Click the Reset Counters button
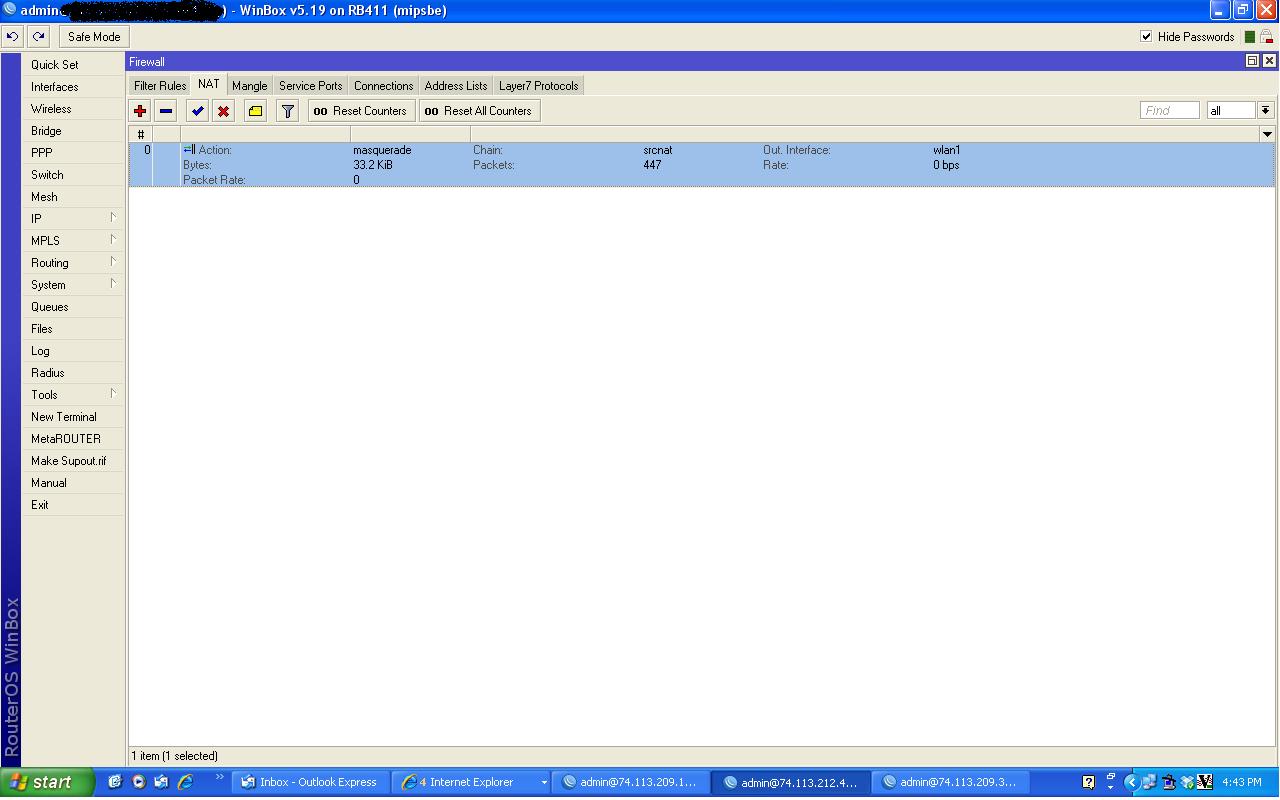Image resolution: width=1280 pixels, height=800 pixels. pos(361,111)
